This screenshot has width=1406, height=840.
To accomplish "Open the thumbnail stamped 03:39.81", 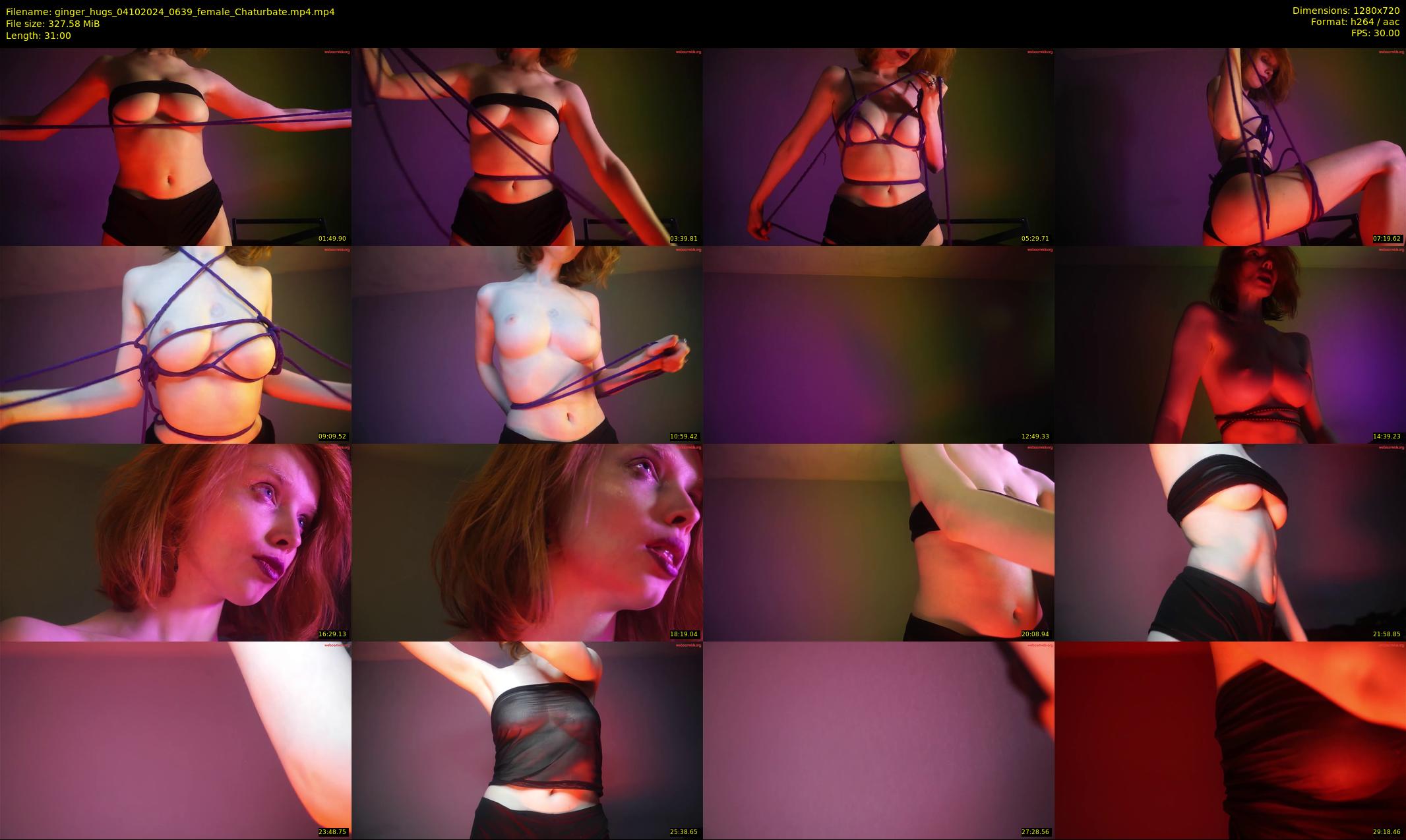I will click(x=527, y=146).
